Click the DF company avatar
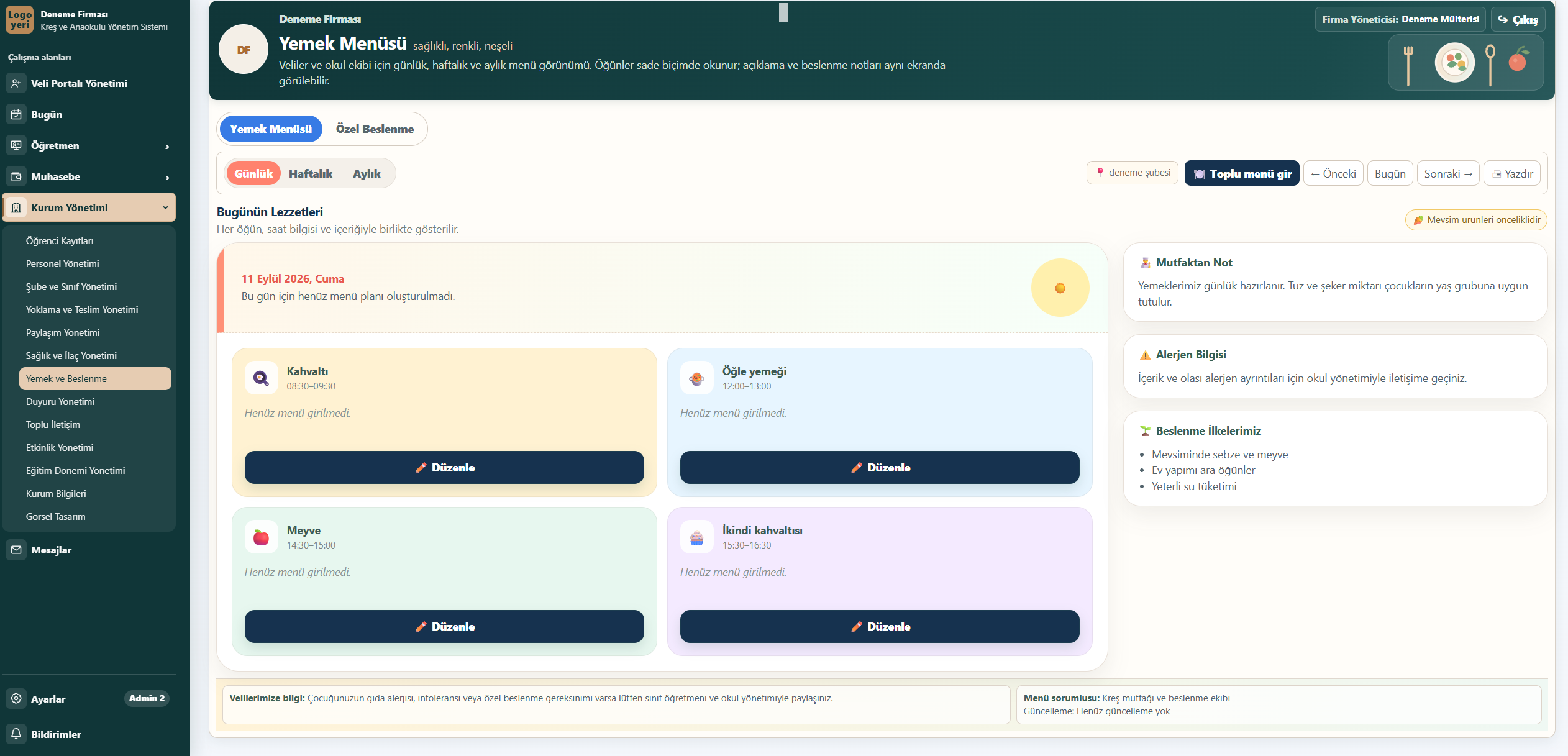Screen dimensions: 1568x756 click(244, 50)
